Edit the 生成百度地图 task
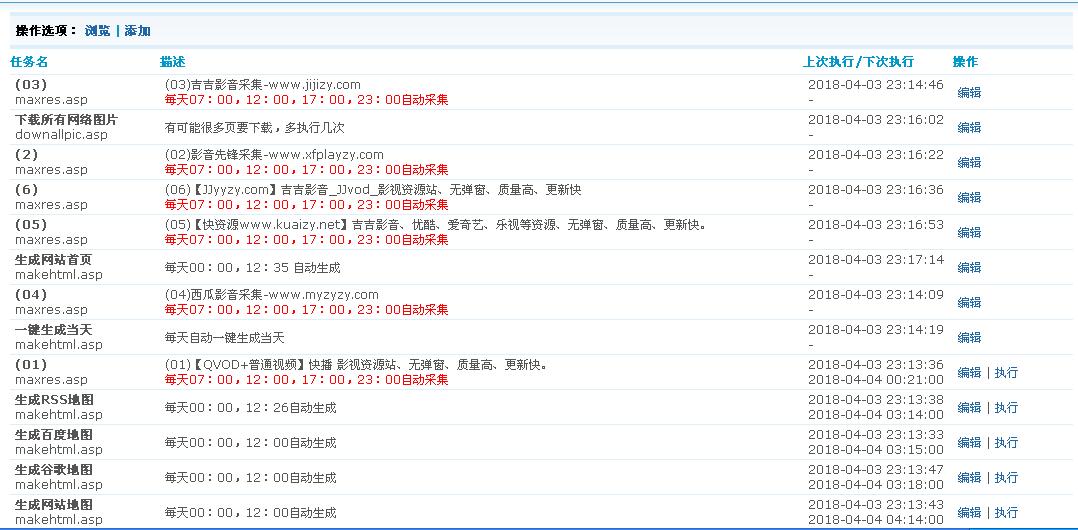Image resolution: width=1078 pixels, height=530 pixels. tap(969, 443)
